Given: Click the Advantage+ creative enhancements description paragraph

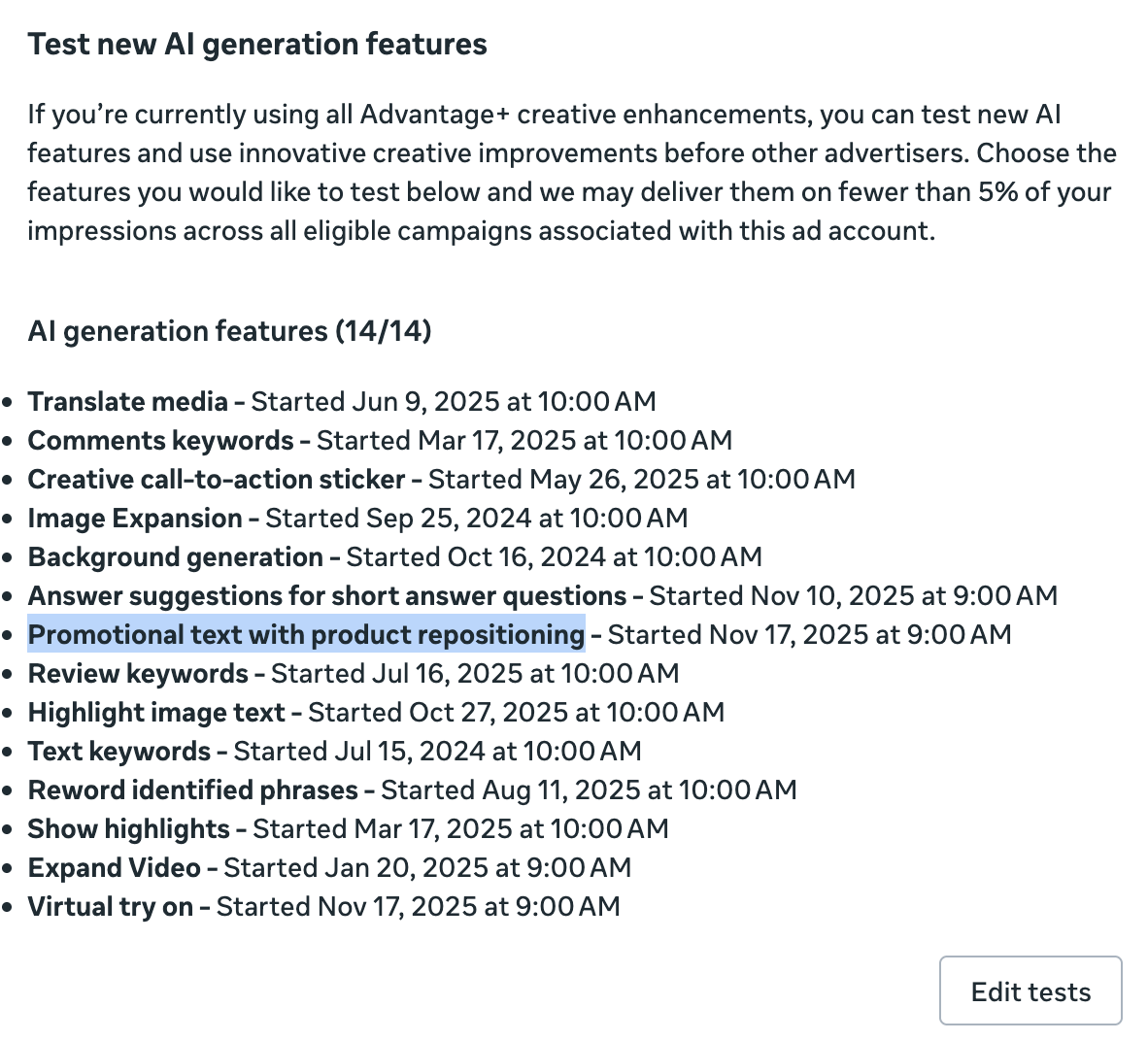Looking at the screenshot, I should pos(571,173).
